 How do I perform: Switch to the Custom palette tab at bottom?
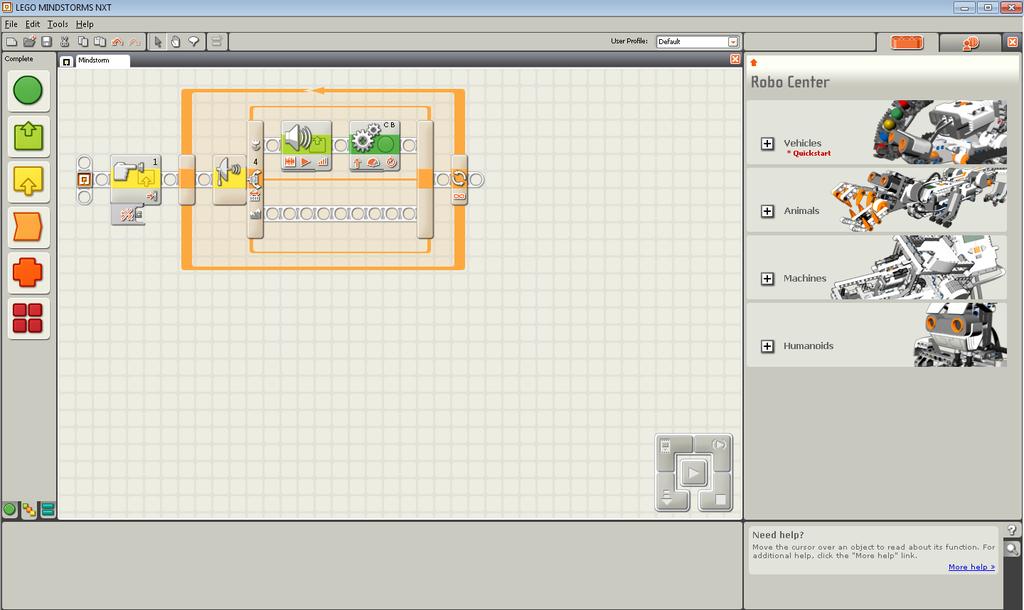(48, 509)
